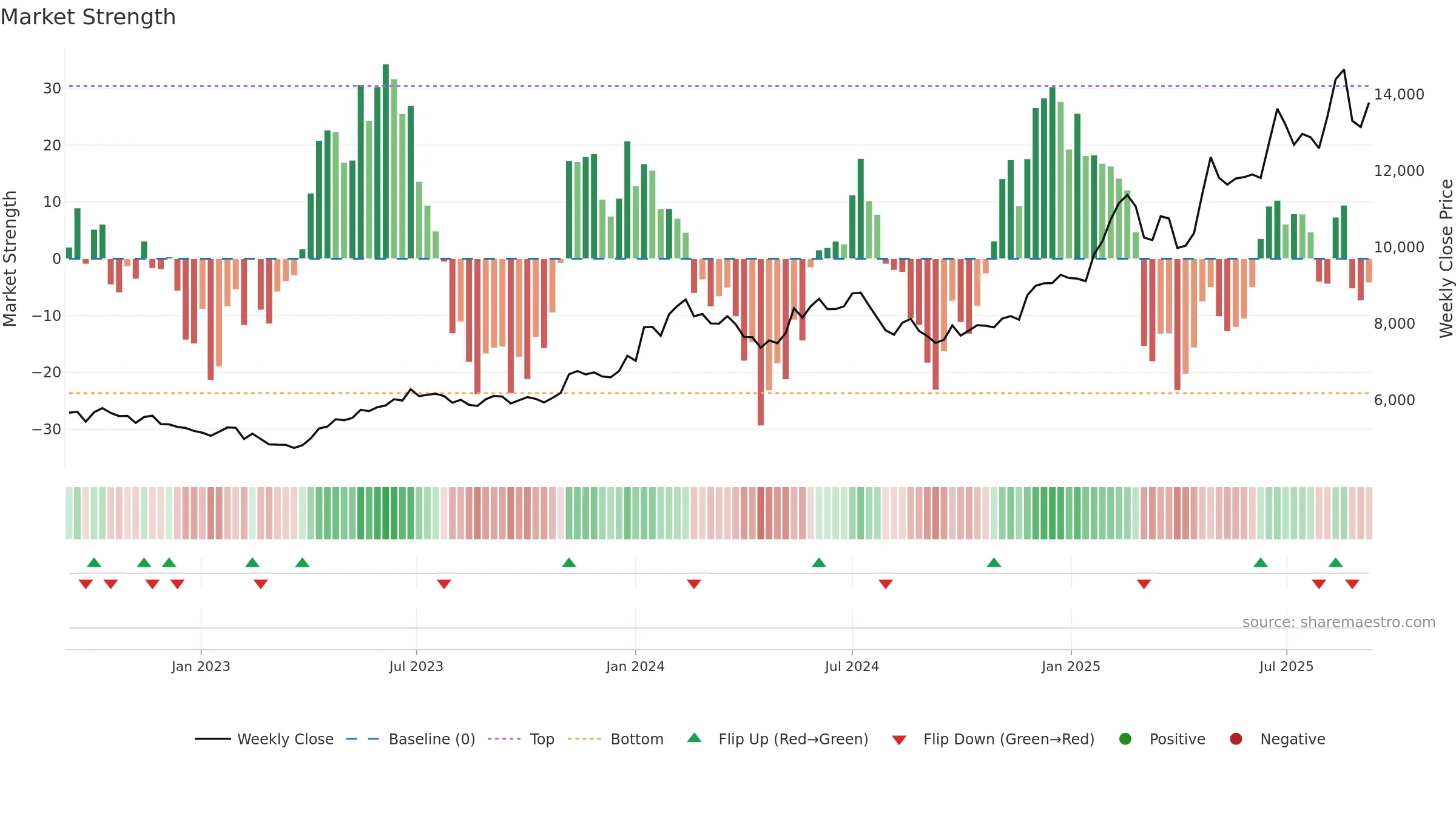
Task: Click the flip up marker just before Jan 2024
Action: click(x=569, y=562)
